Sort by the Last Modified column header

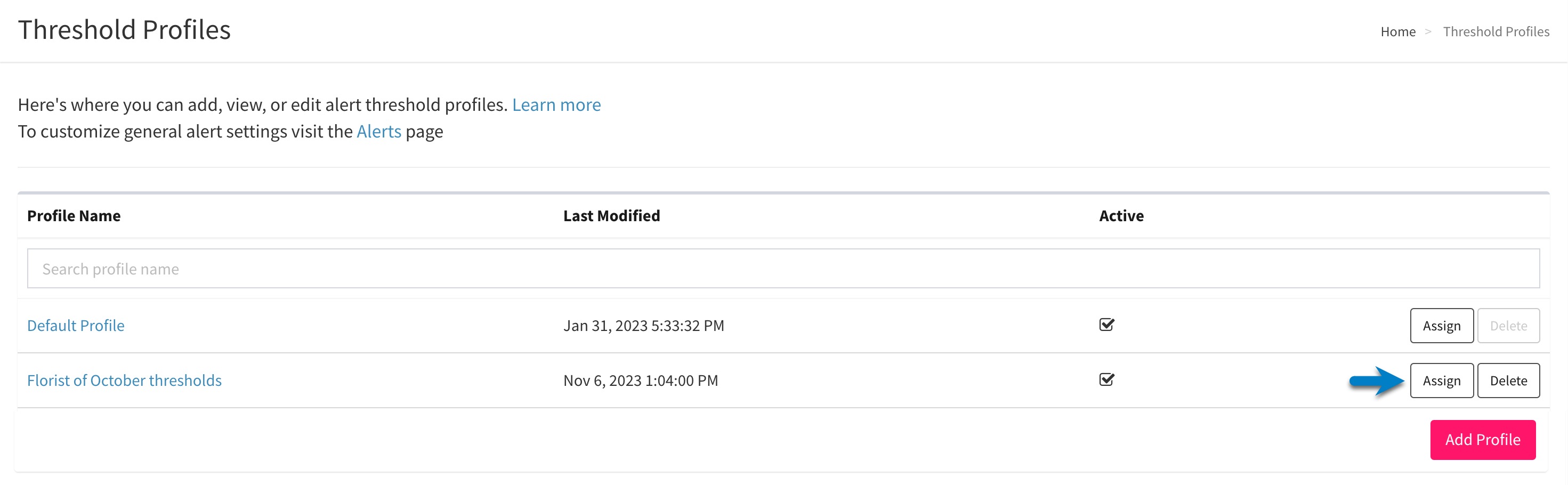point(611,215)
